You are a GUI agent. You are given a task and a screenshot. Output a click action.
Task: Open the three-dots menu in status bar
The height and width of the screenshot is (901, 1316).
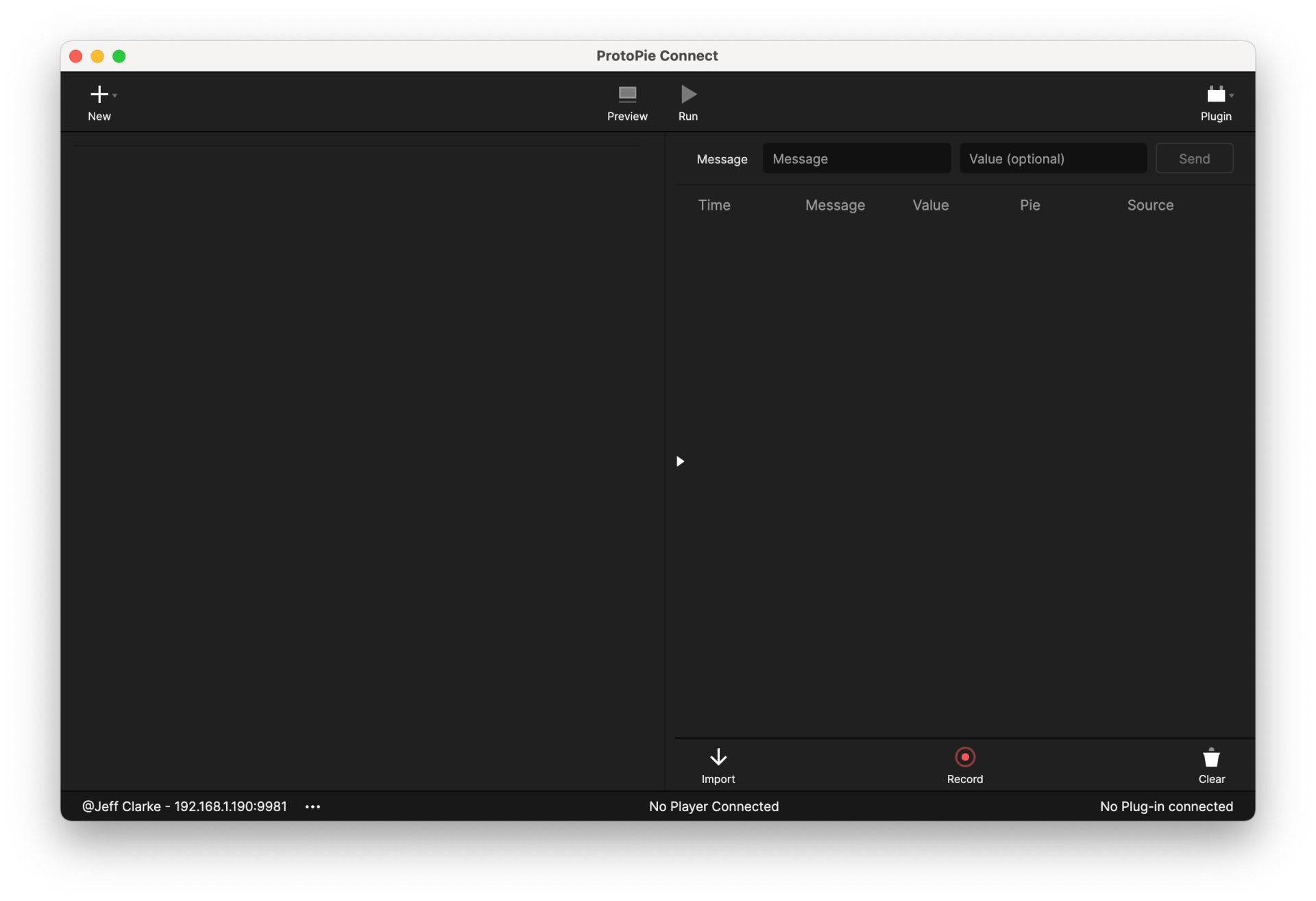[x=313, y=807]
